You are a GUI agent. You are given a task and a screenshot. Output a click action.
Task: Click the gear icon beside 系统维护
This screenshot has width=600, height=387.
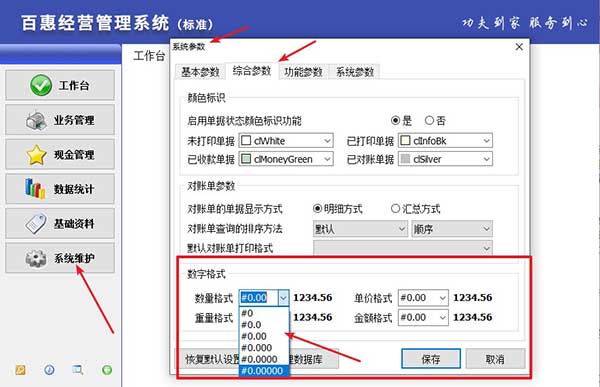(36, 258)
